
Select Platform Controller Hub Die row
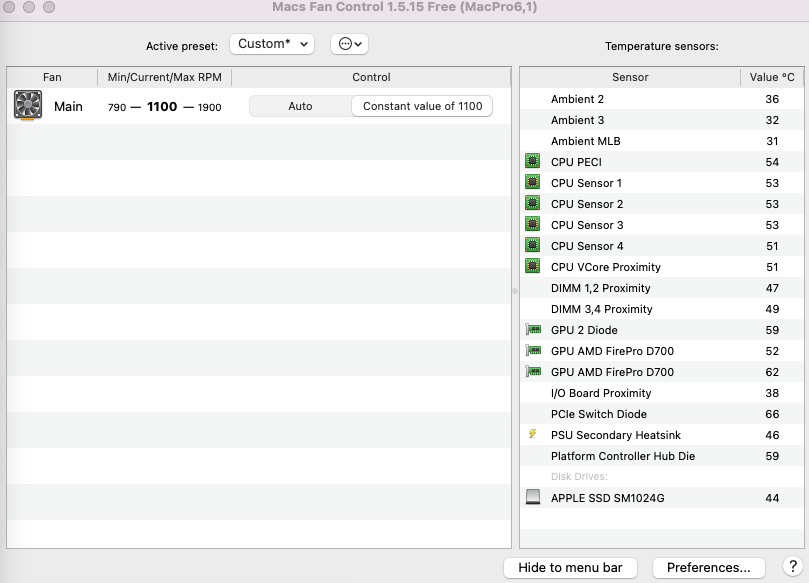click(x=662, y=456)
